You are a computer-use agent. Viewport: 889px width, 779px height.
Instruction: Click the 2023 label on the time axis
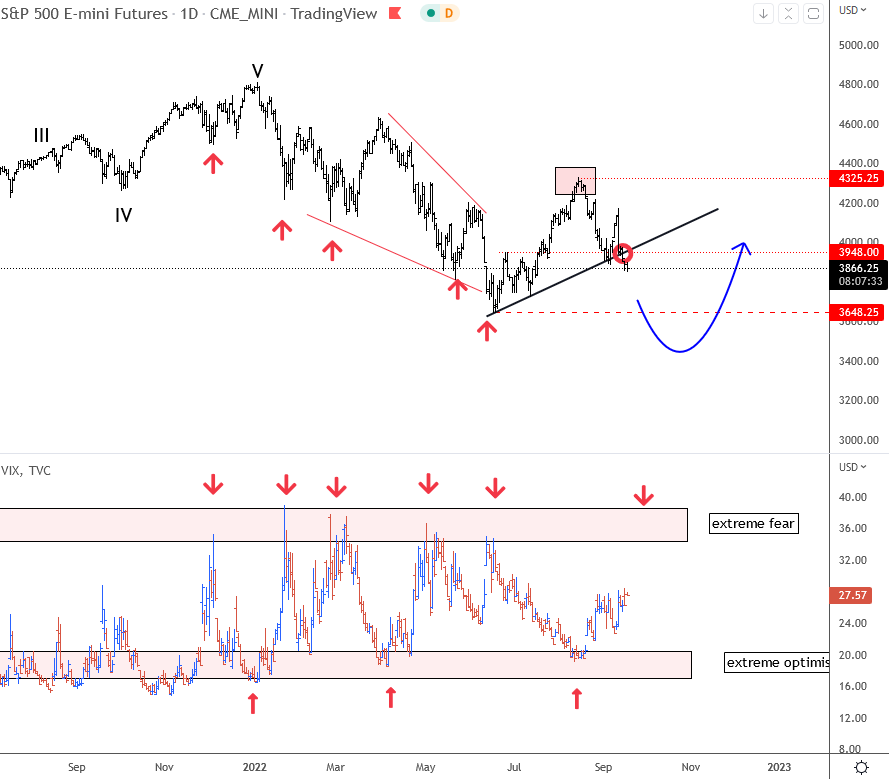(x=779, y=767)
